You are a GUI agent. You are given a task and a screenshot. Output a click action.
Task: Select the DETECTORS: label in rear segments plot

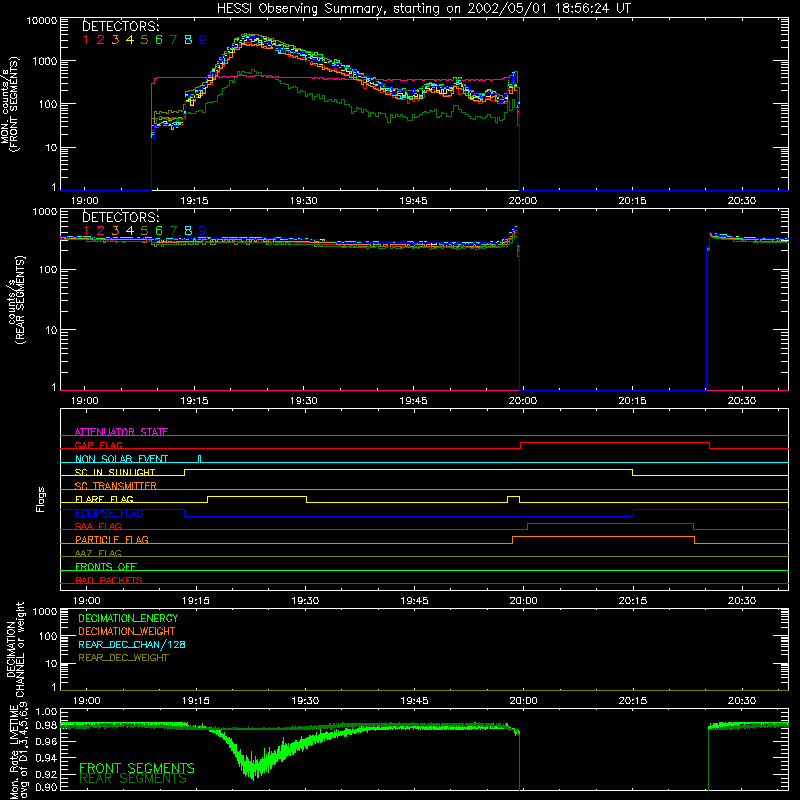pyautogui.click(x=120, y=217)
